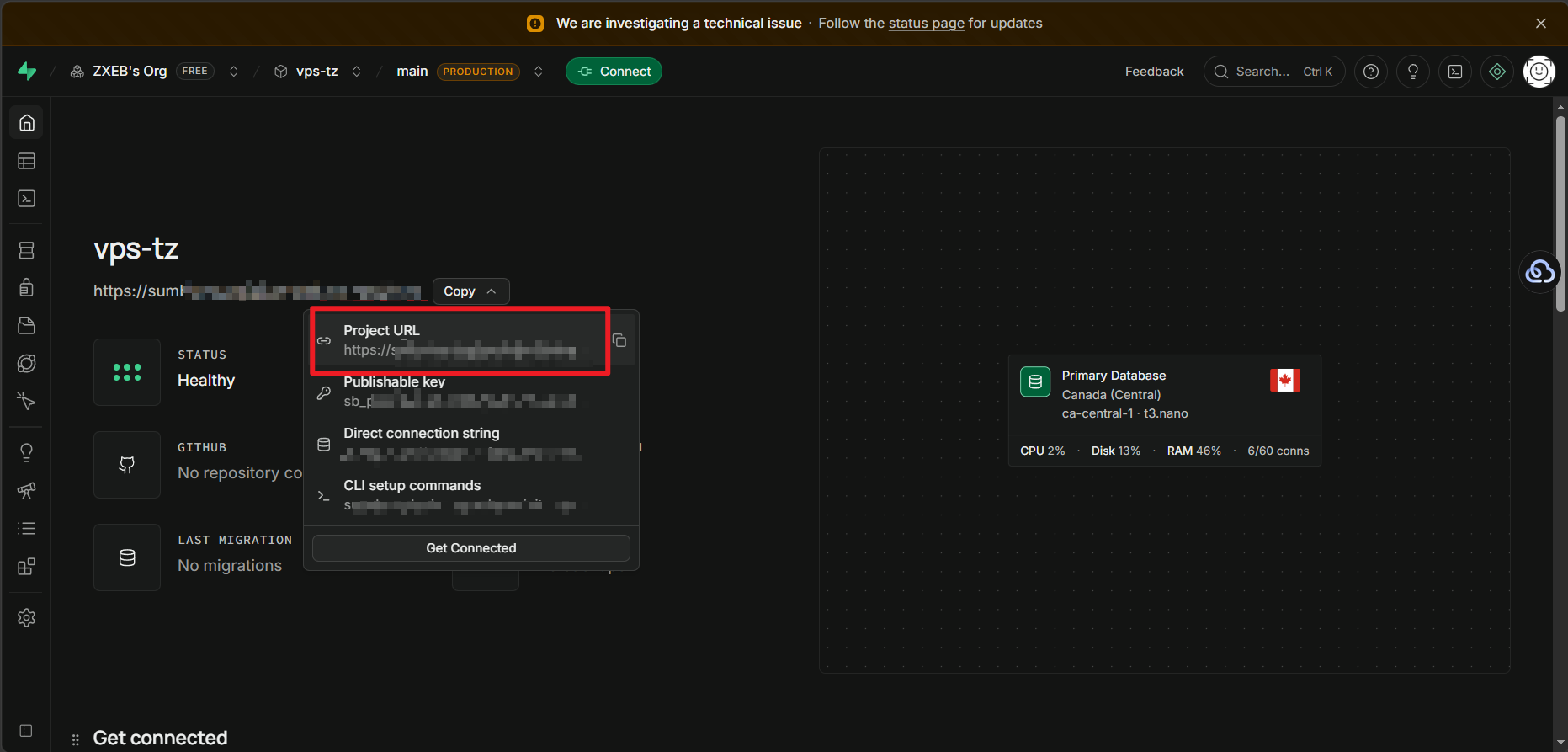Click the "CPU 2%" metric
Screen dimensions: 1568x752
[1042, 451]
